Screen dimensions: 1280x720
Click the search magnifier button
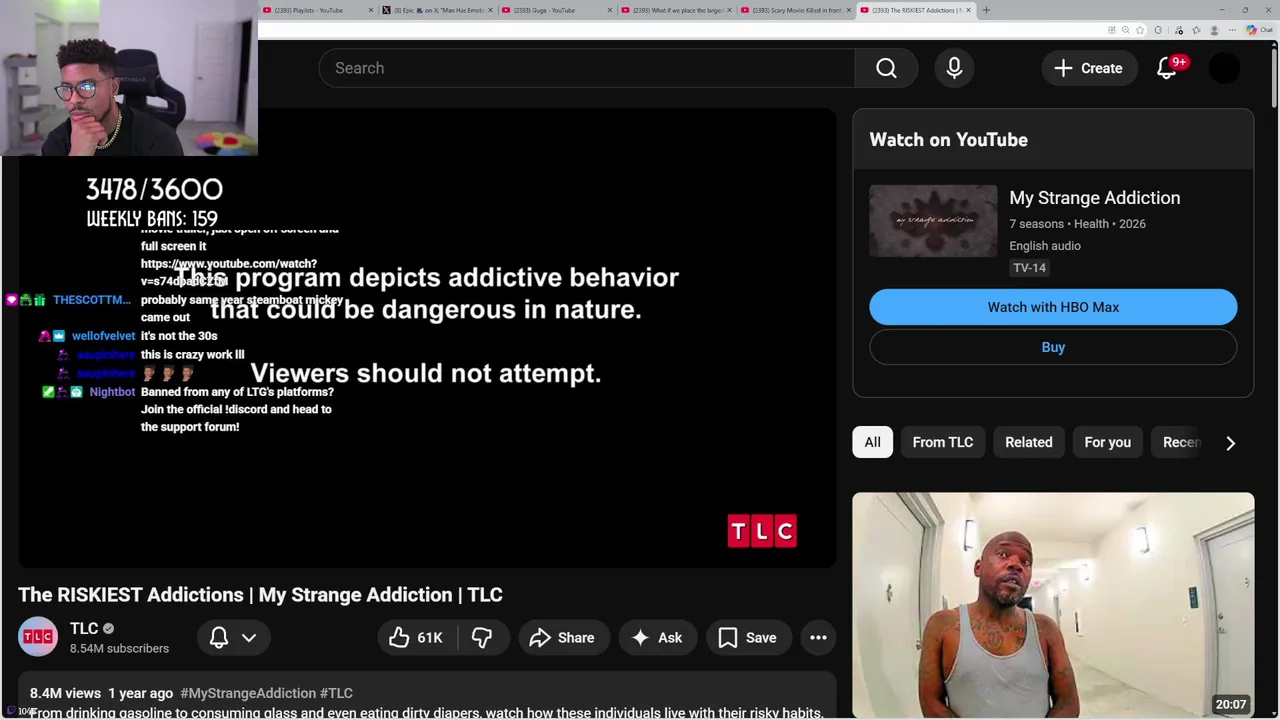886,68
